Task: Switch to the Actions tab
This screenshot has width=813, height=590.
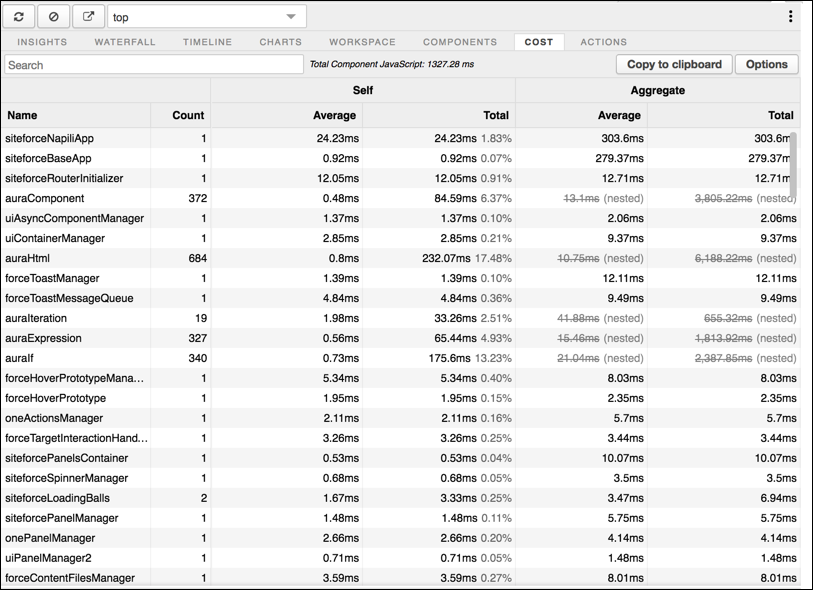Action: [x=604, y=42]
